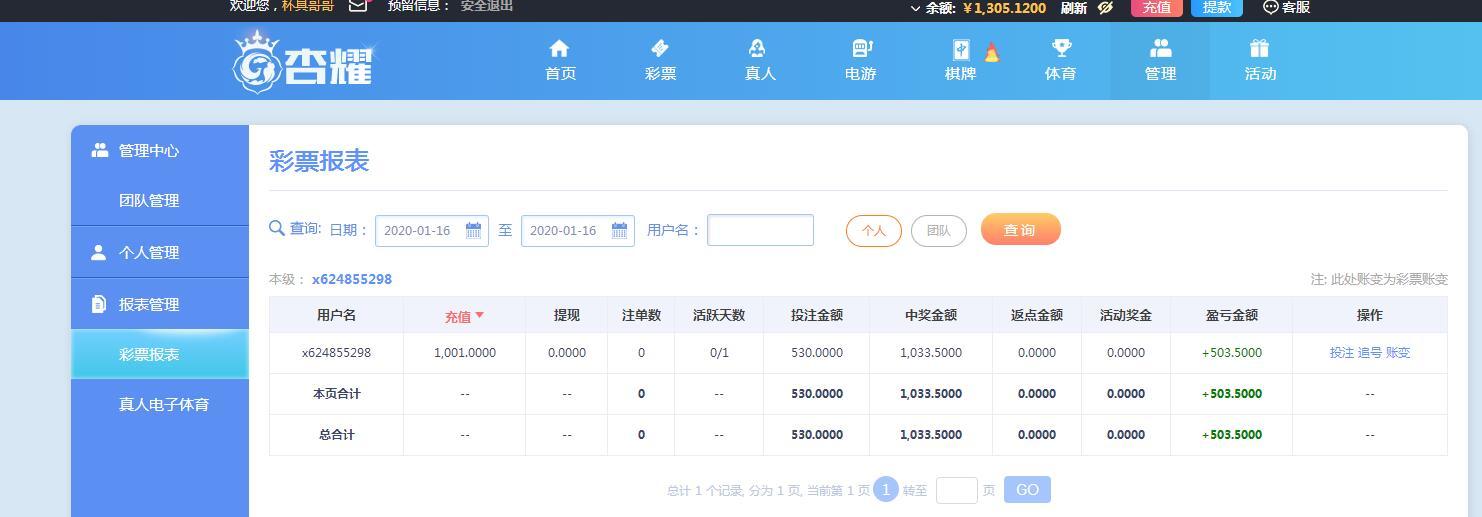
Task: Click the person icon beside 个人管理
Action: 98,252
